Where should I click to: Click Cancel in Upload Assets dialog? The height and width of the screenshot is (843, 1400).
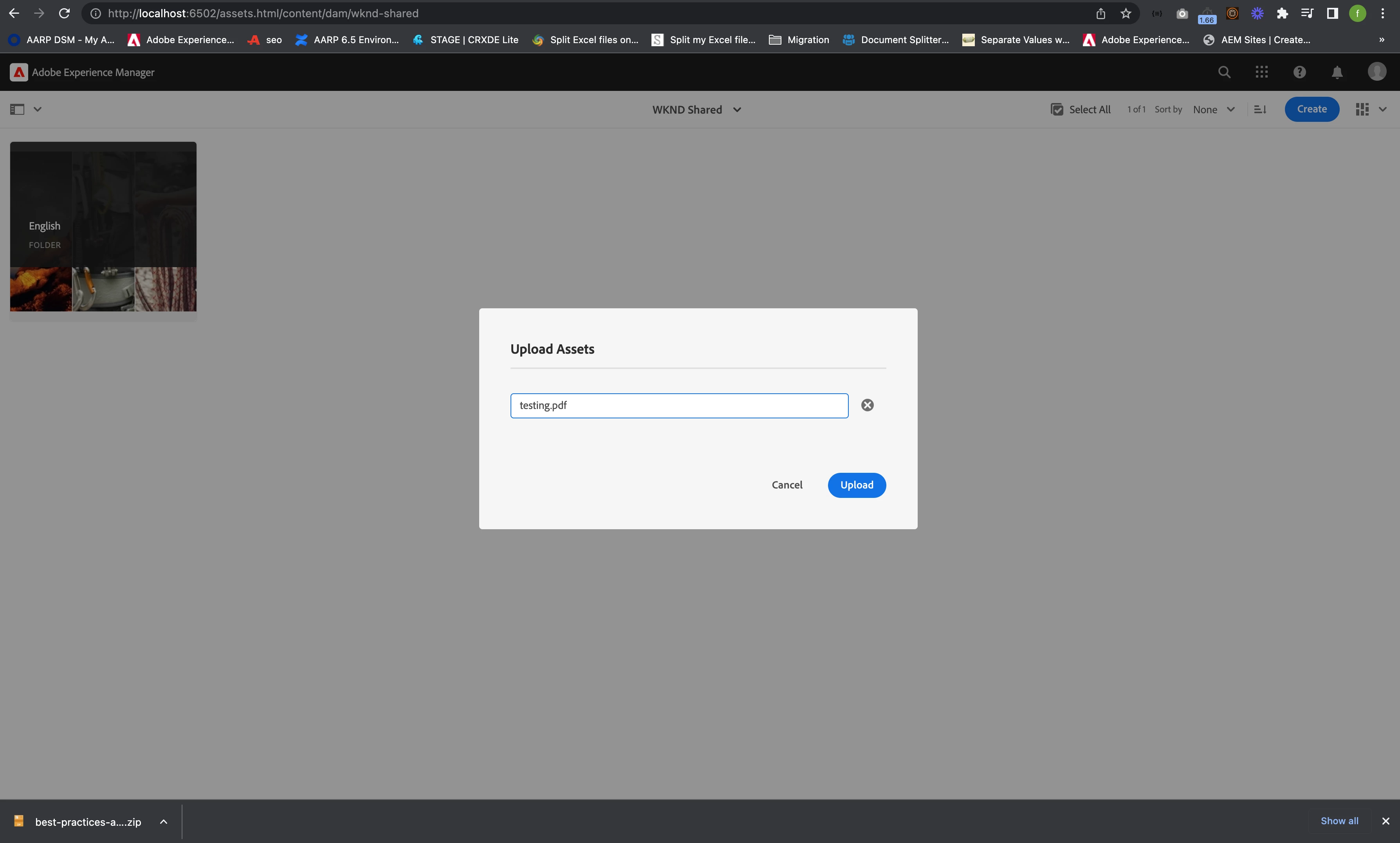click(786, 485)
